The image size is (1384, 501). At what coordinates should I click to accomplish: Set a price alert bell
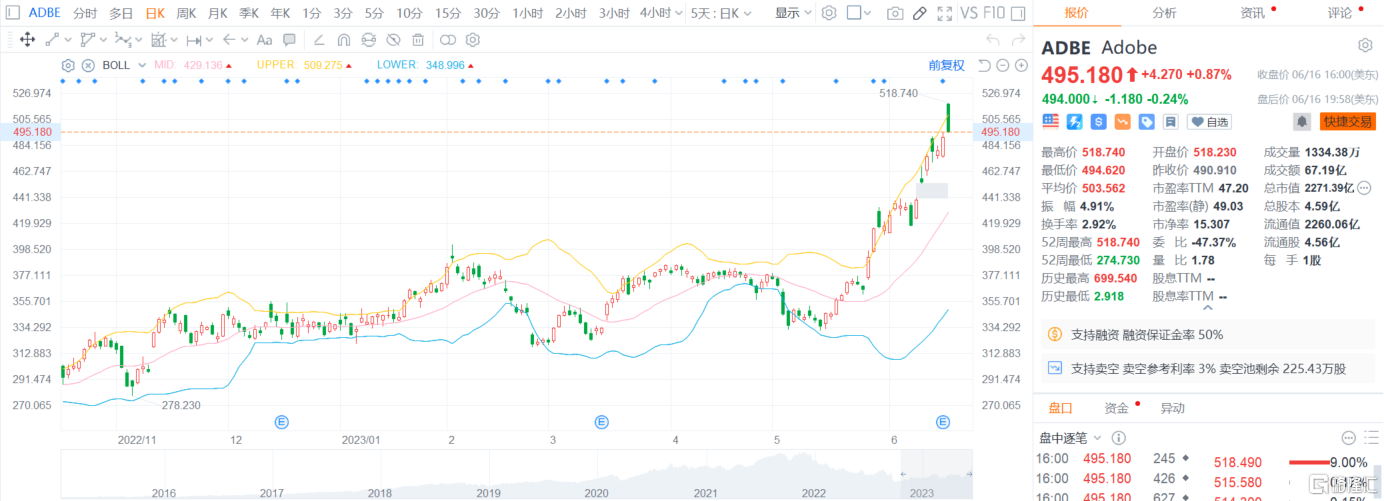coord(1302,121)
